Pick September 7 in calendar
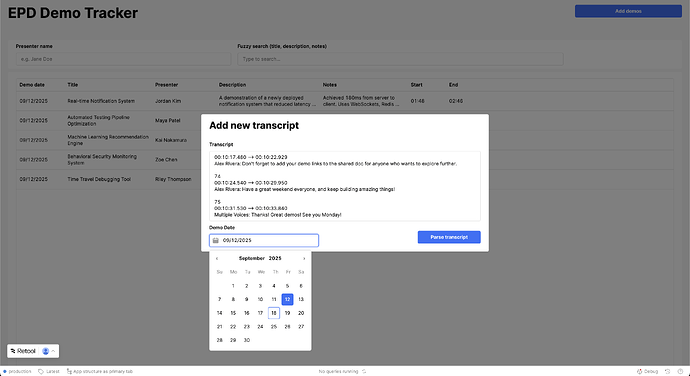The image size is (690, 376). pyautogui.click(x=220, y=299)
